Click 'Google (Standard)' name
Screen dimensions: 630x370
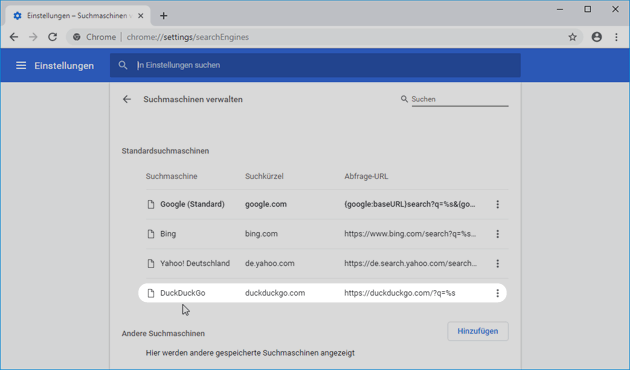tap(192, 204)
